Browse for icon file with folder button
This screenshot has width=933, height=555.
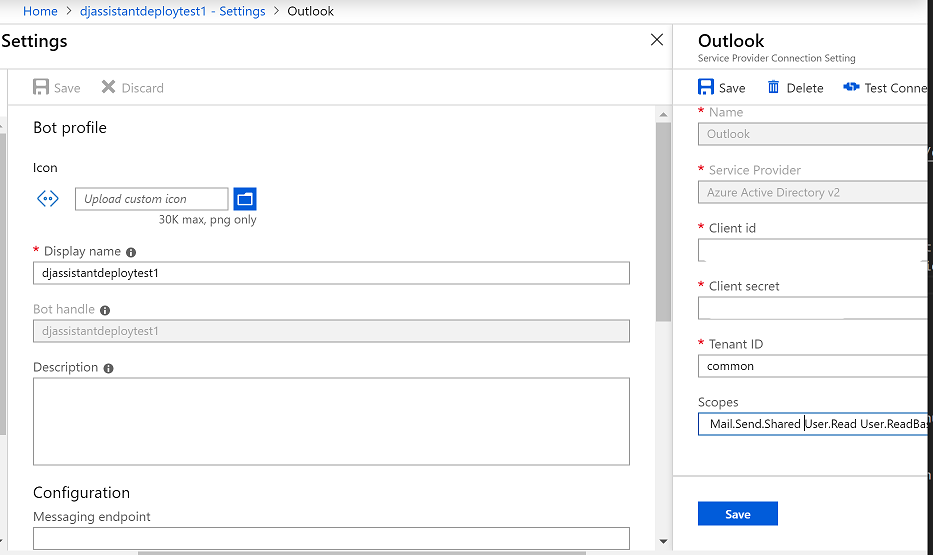coord(245,199)
